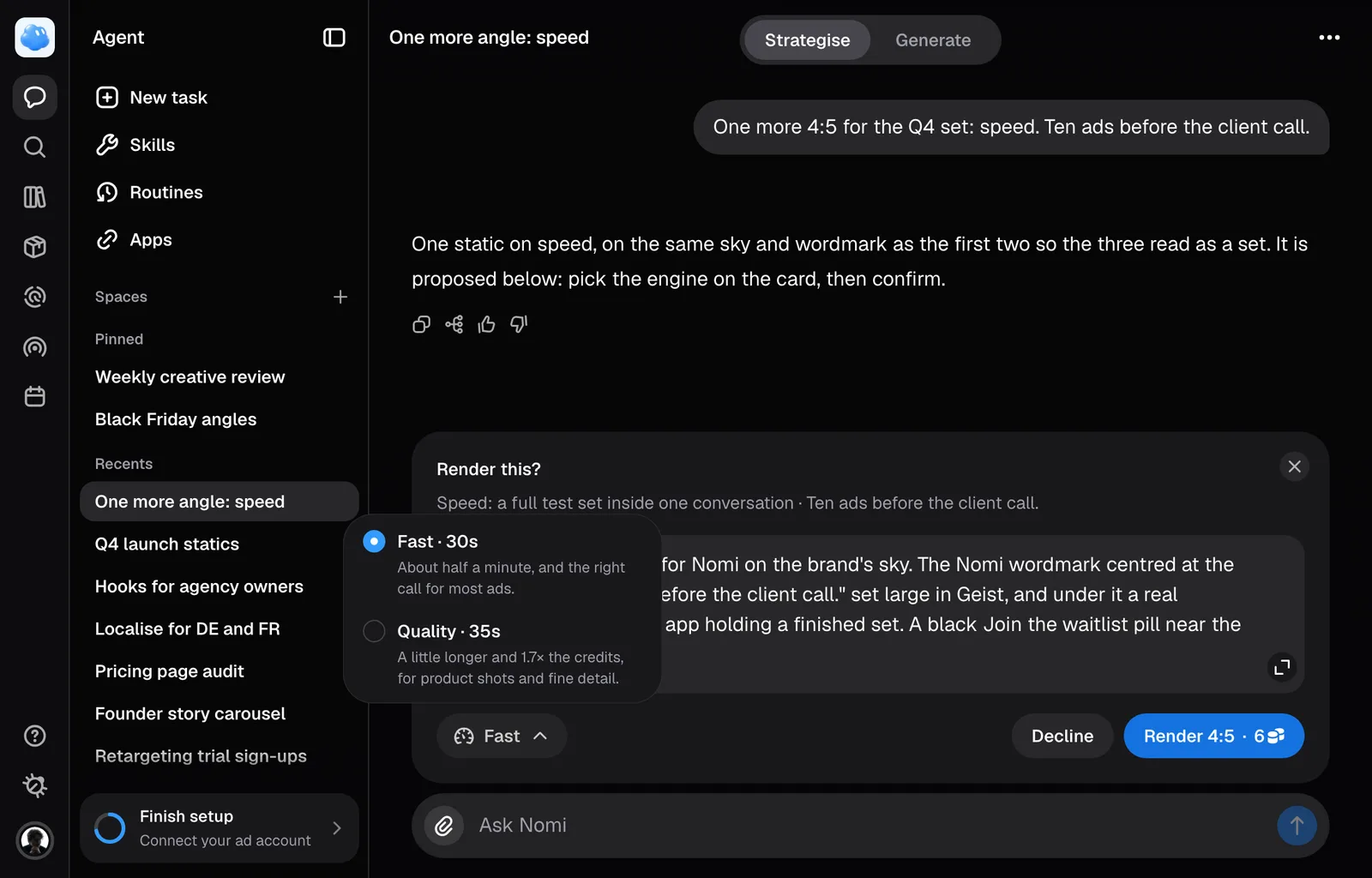This screenshot has width=1372, height=878.
Task: Open the calendar icon in the left rail
Action: click(x=35, y=397)
